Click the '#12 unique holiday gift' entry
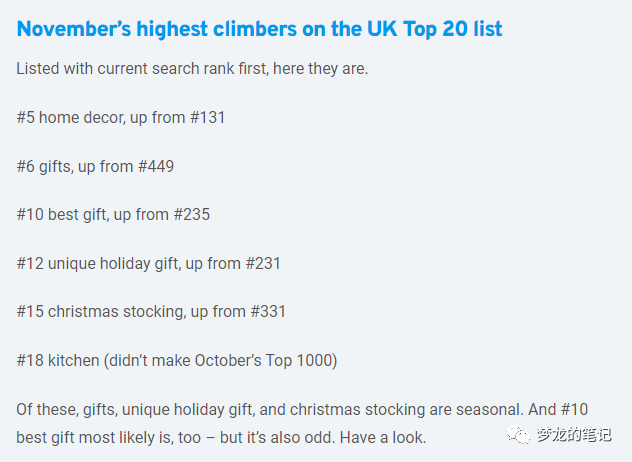Screen dimensions: 632x462 click(148, 263)
